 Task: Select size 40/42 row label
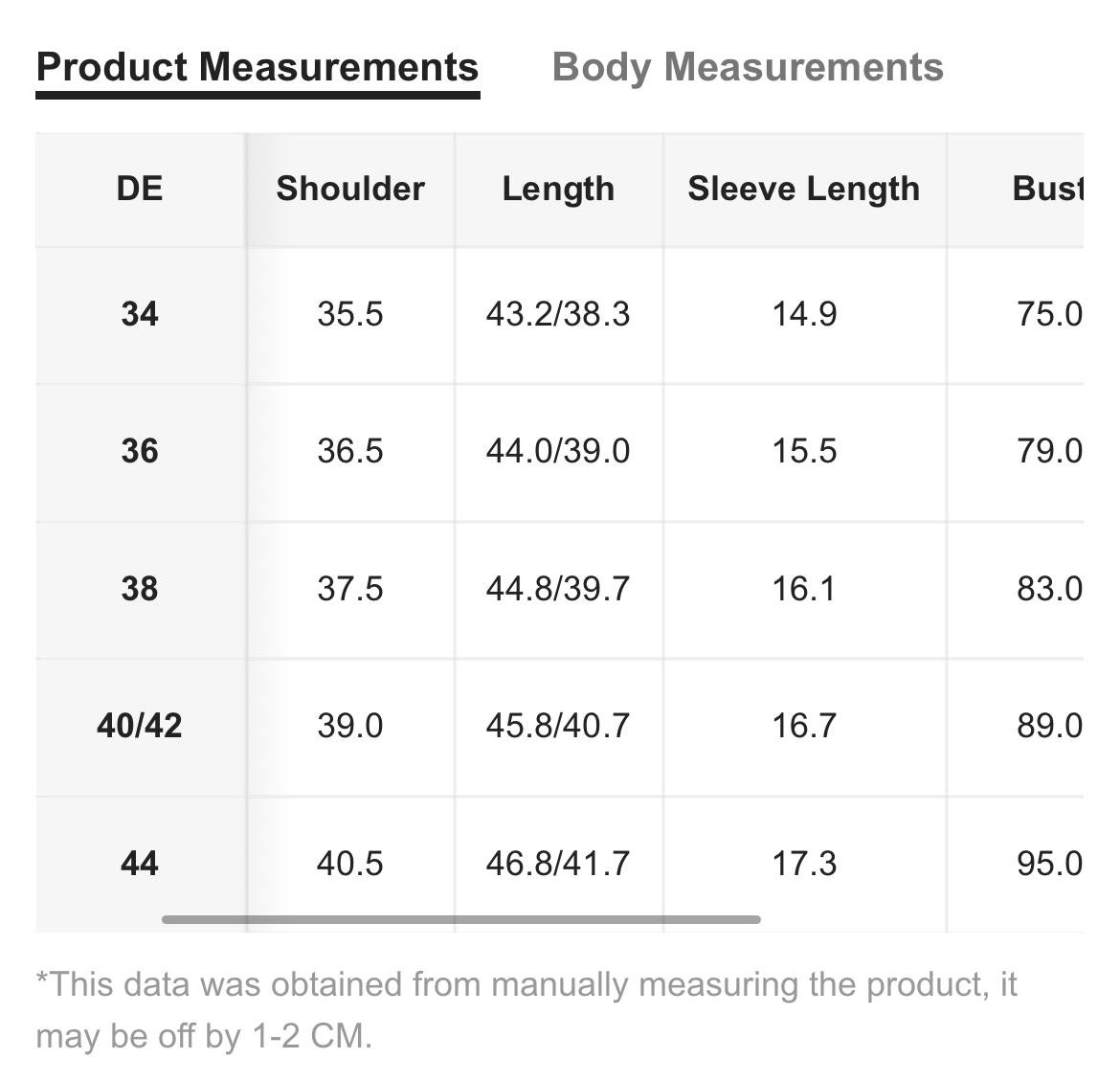[140, 727]
